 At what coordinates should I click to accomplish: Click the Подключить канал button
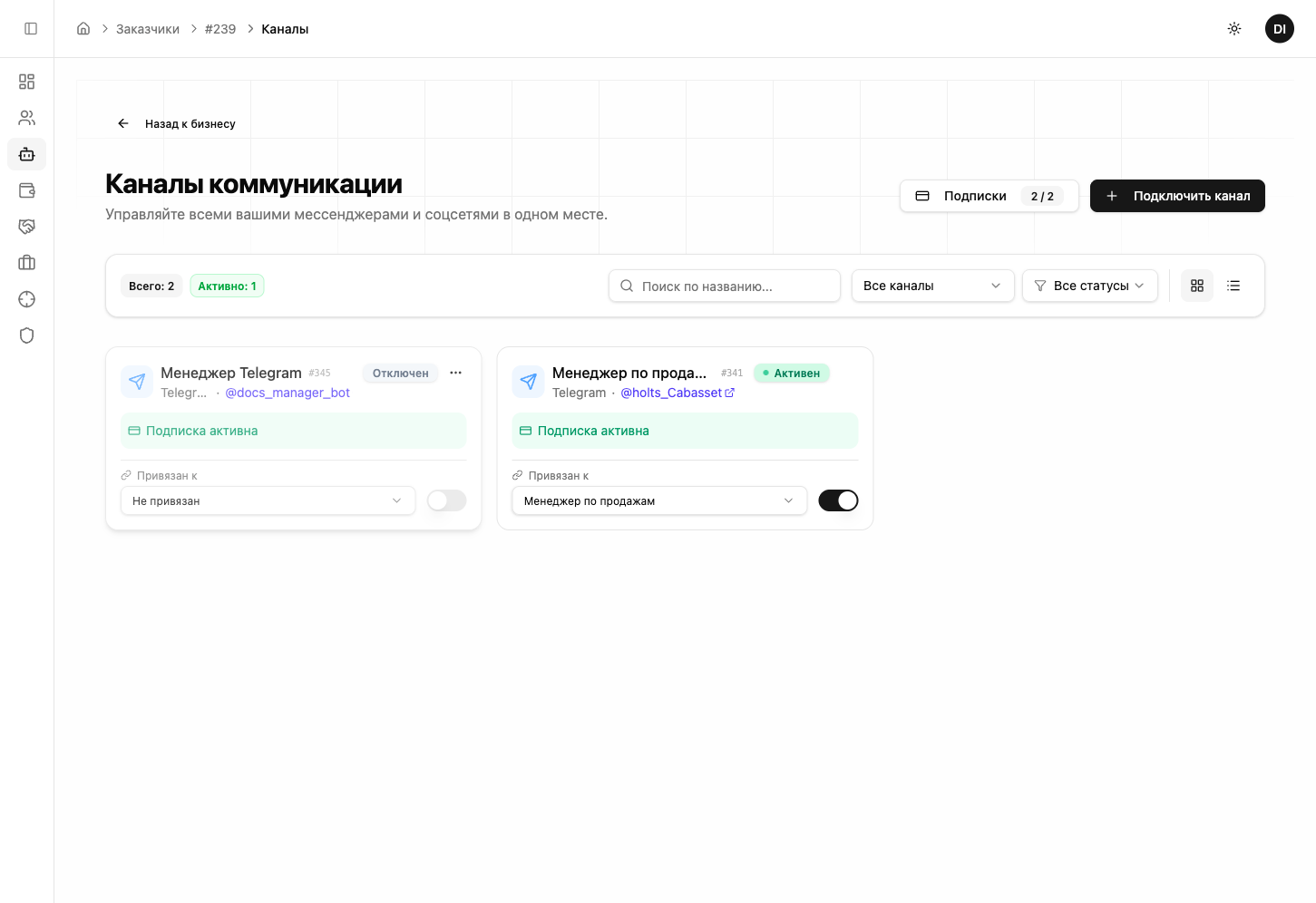coord(1177,196)
